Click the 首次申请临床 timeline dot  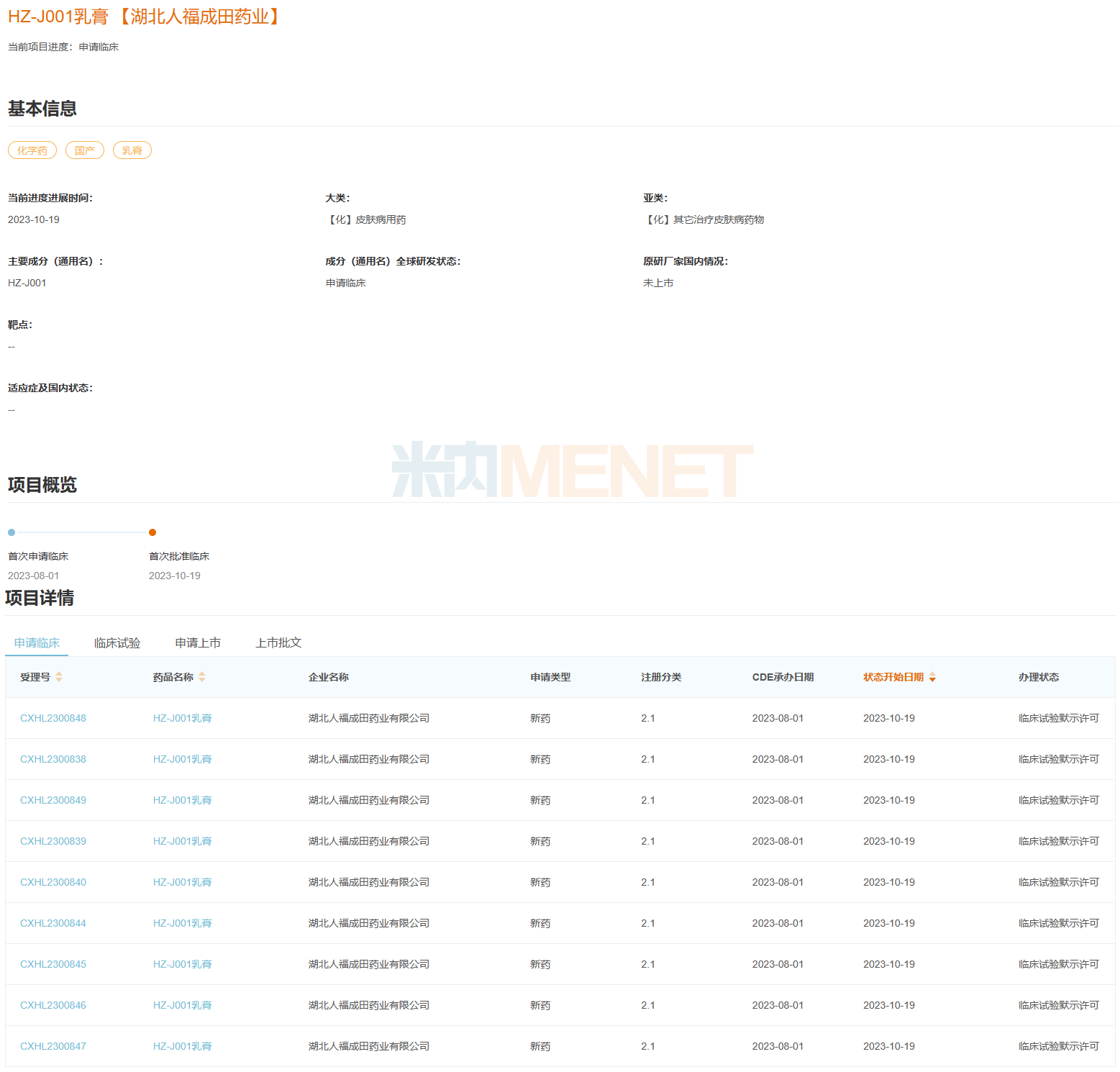(12, 532)
